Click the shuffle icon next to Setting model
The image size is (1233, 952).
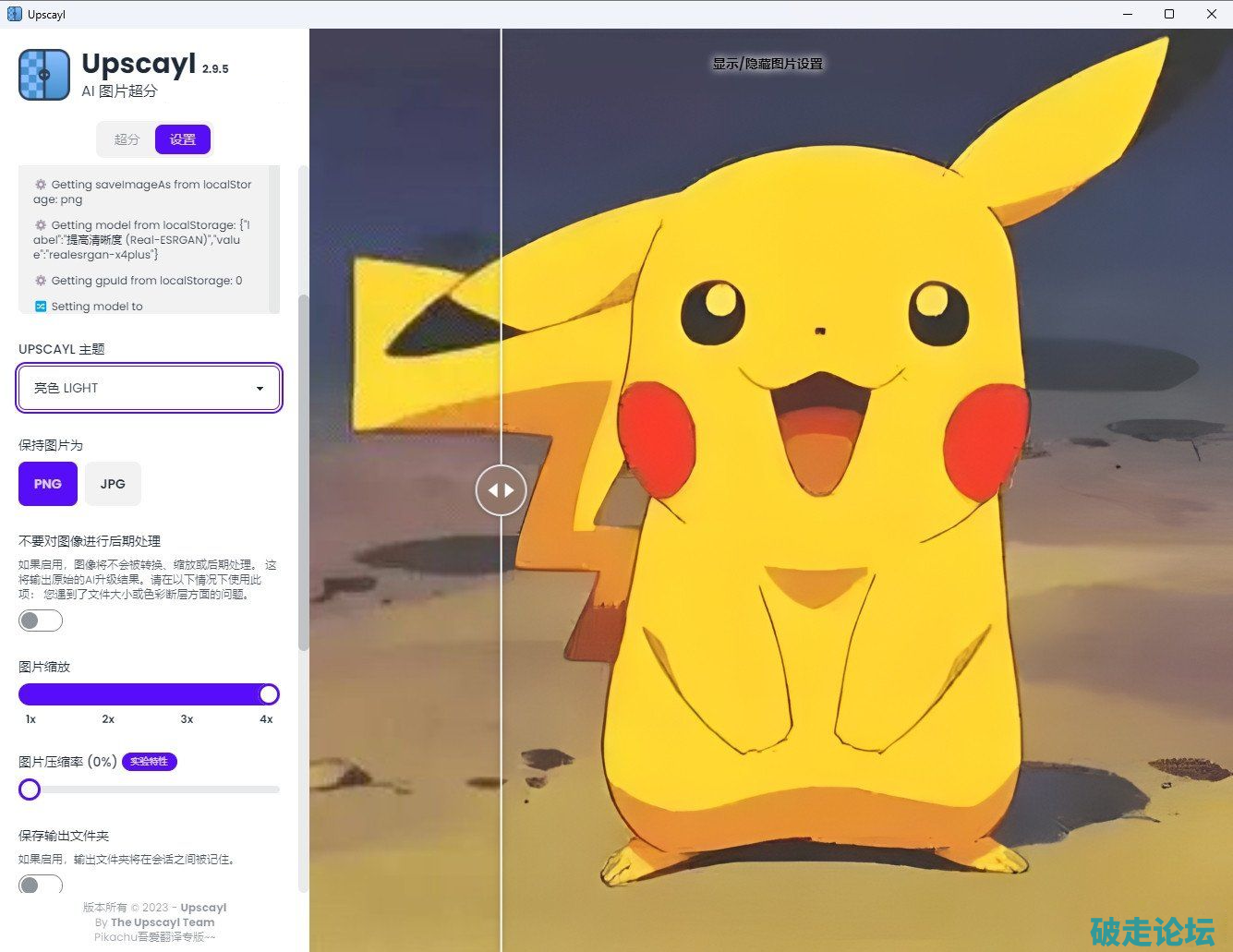click(x=41, y=307)
